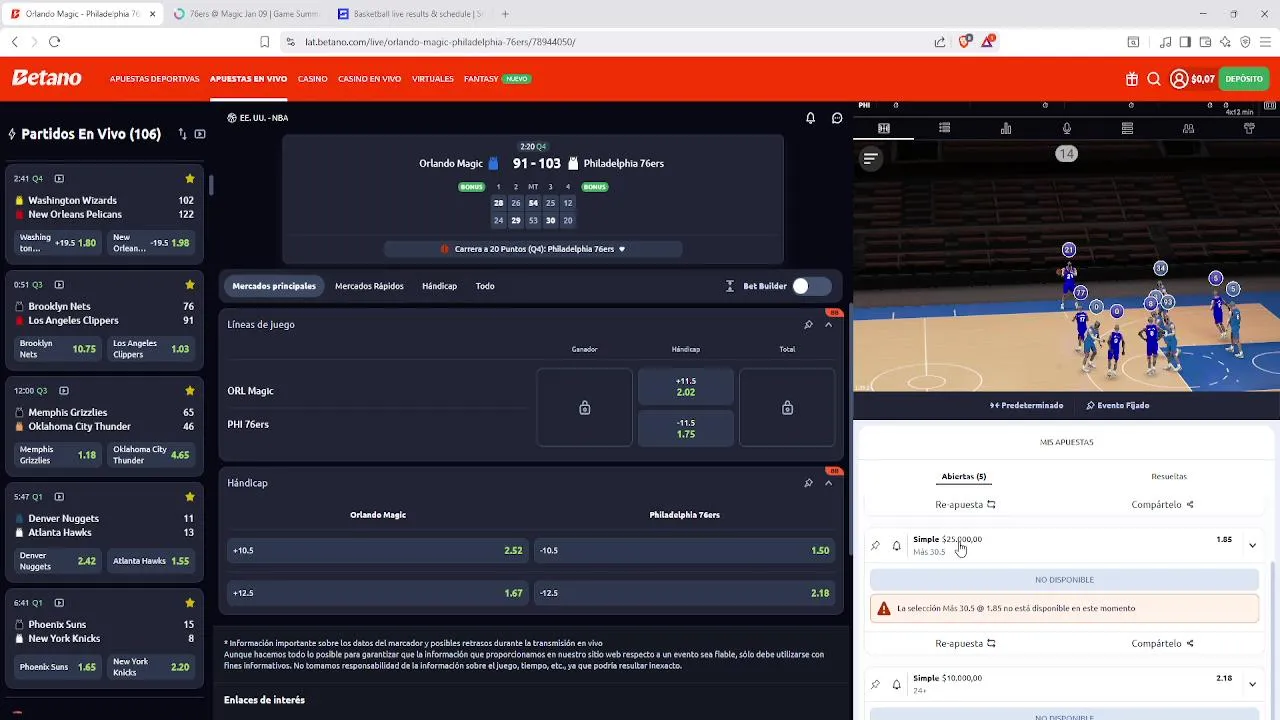
Task: Switch to the Todo markets tab
Action: pos(485,286)
